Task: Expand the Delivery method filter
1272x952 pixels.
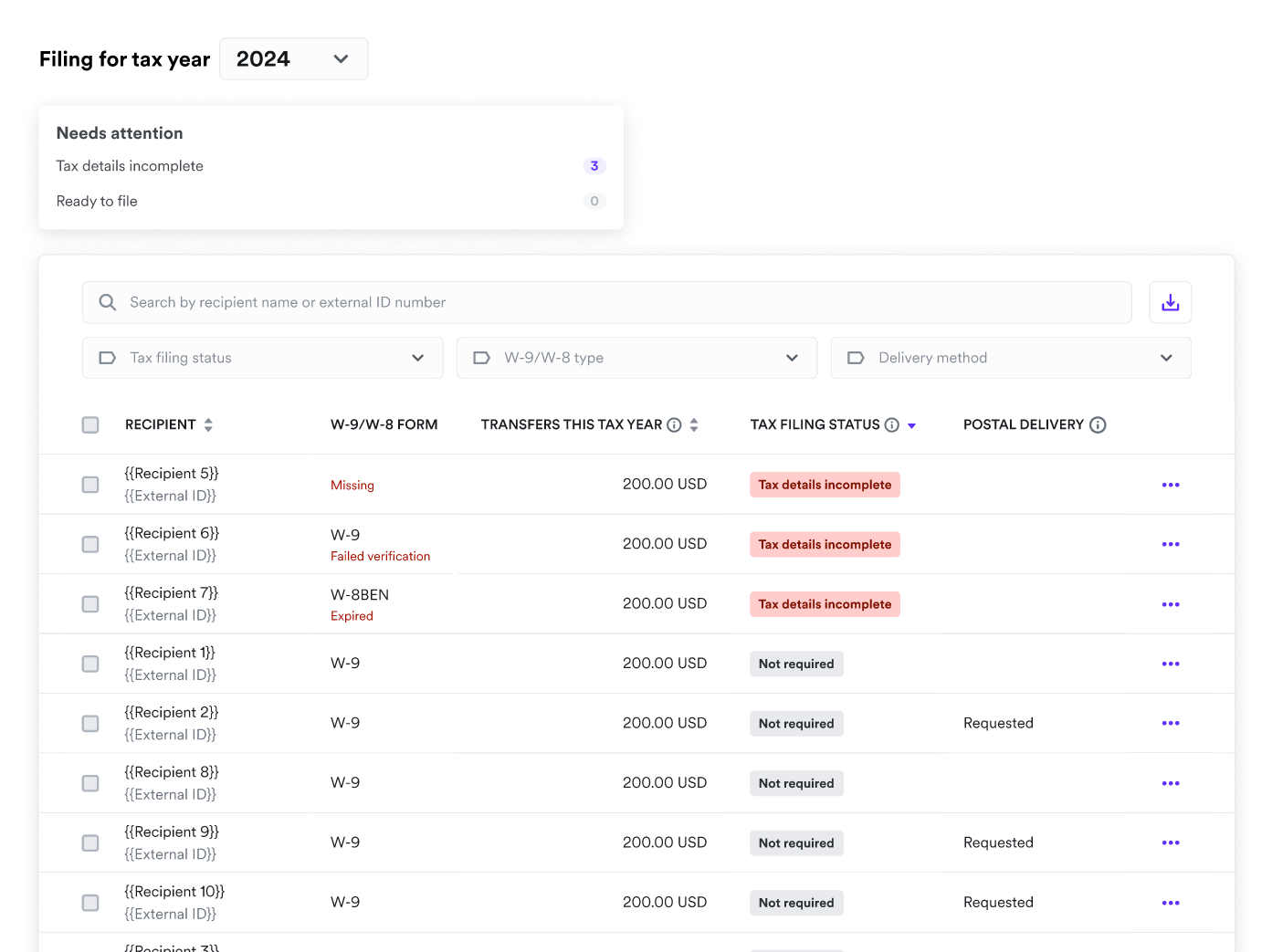Action: pyautogui.click(x=1010, y=358)
